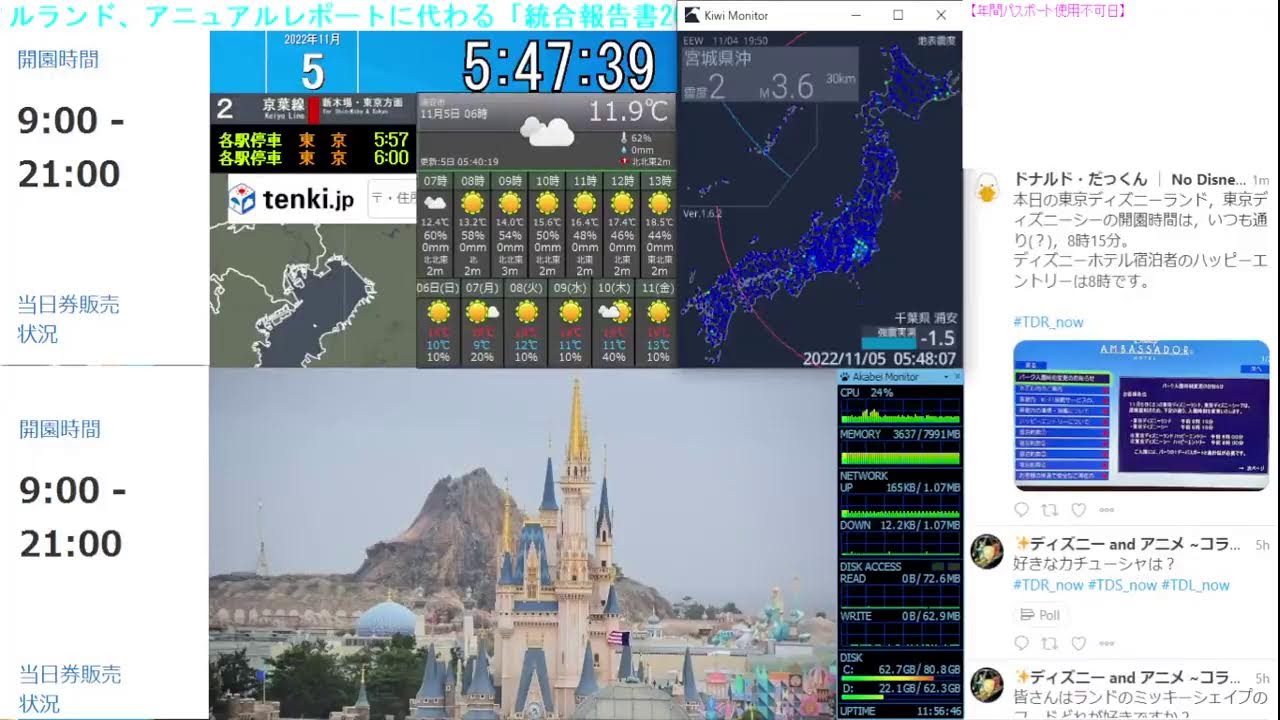
Task: Click the 宮城県沖 earthquake location label
Action: click(717, 58)
